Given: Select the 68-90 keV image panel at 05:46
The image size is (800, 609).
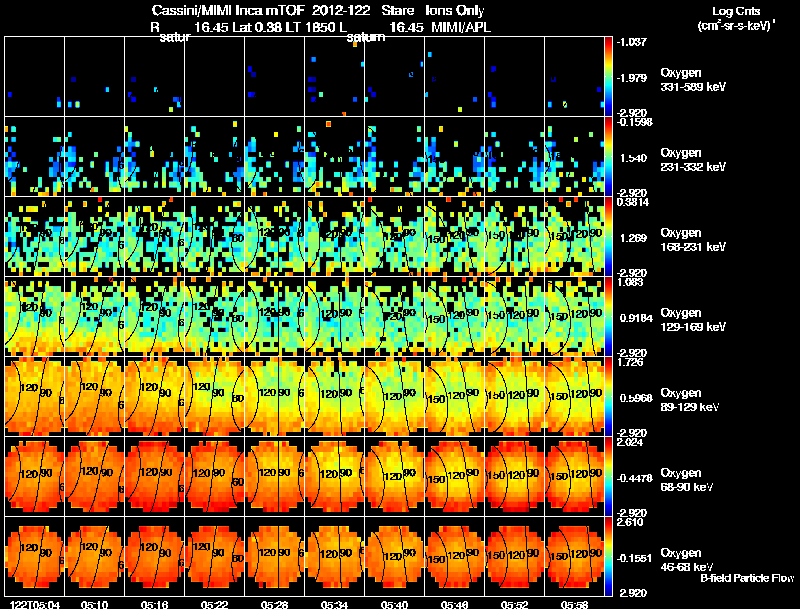Looking at the screenshot, I should click(454, 476).
